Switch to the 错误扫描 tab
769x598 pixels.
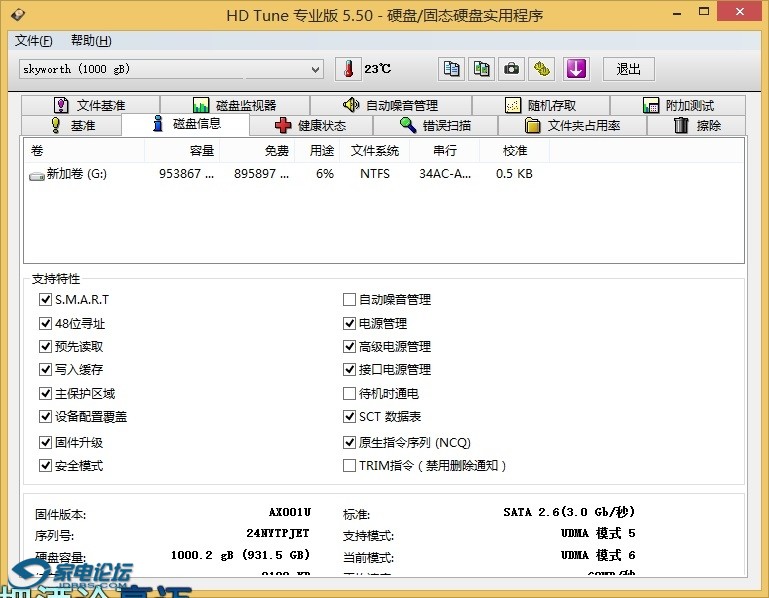(434, 126)
